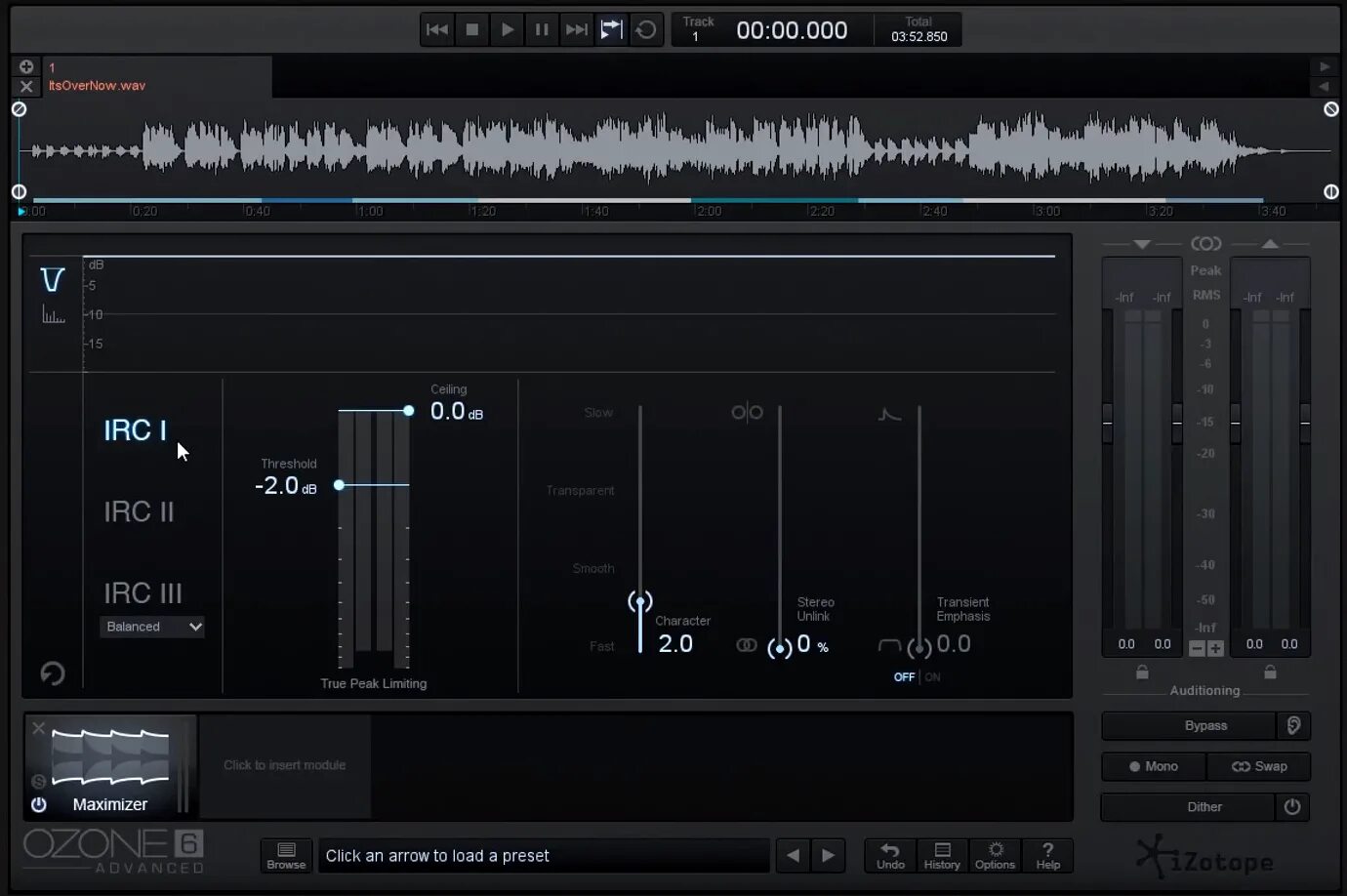Undo the last change
Viewport: 1347px width, 896px height.
click(x=890, y=855)
